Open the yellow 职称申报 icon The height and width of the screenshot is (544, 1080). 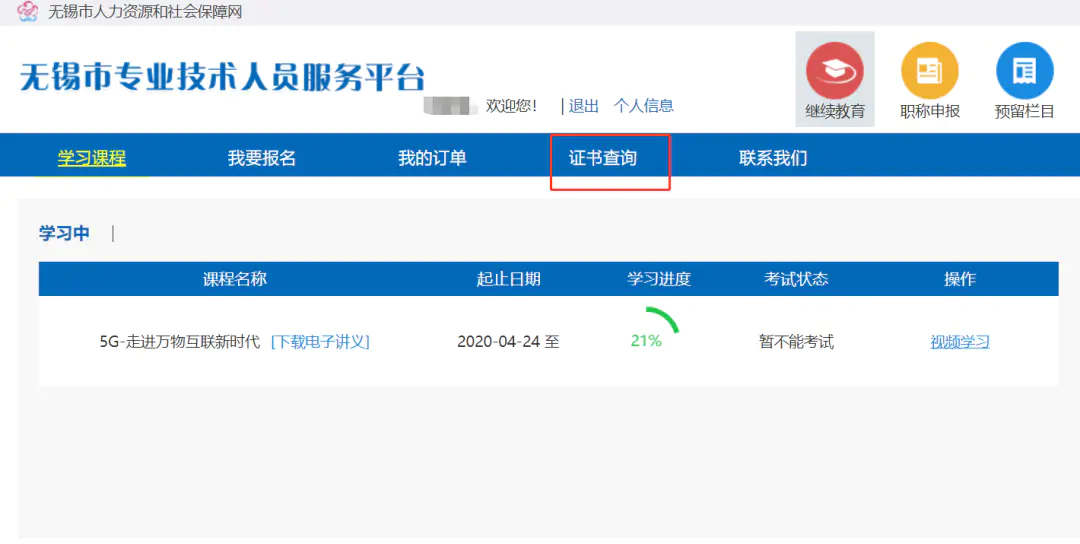tap(929, 71)
